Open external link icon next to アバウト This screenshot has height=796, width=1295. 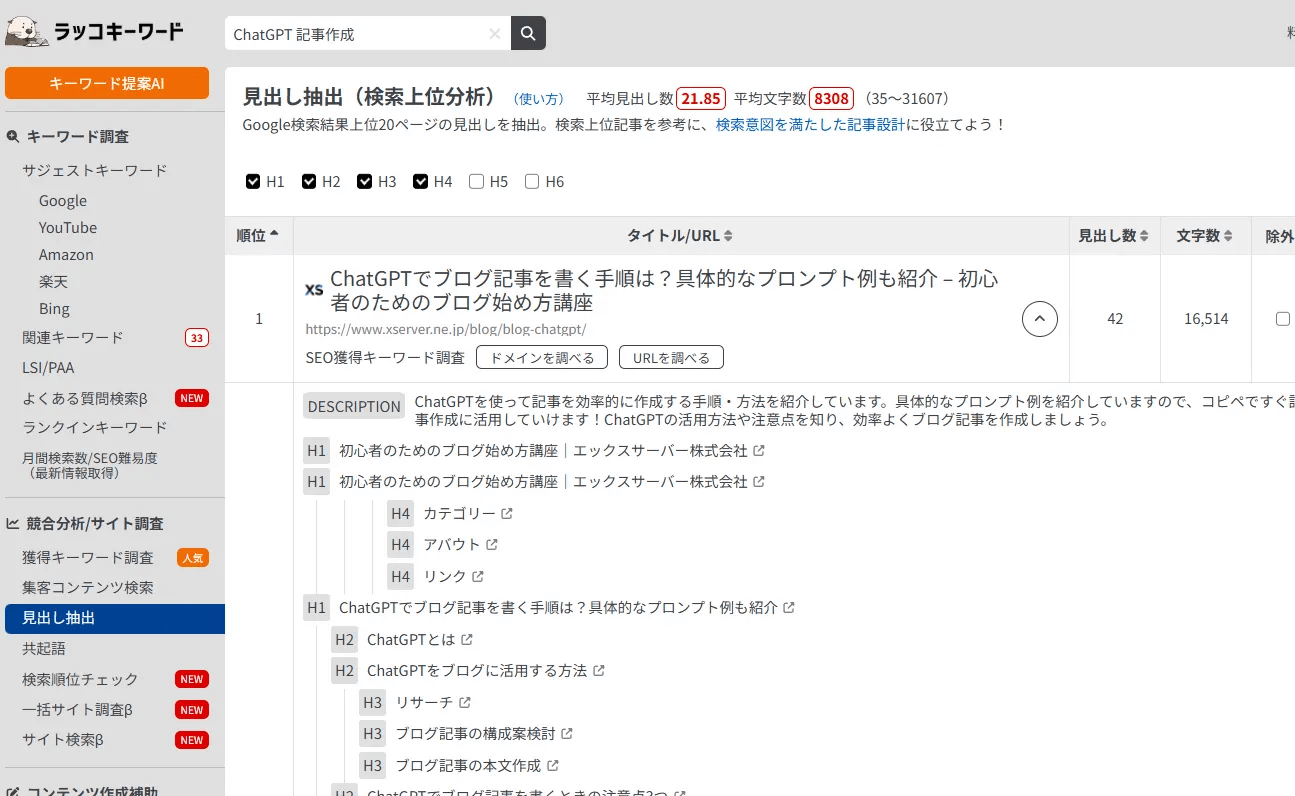[492, 545]
